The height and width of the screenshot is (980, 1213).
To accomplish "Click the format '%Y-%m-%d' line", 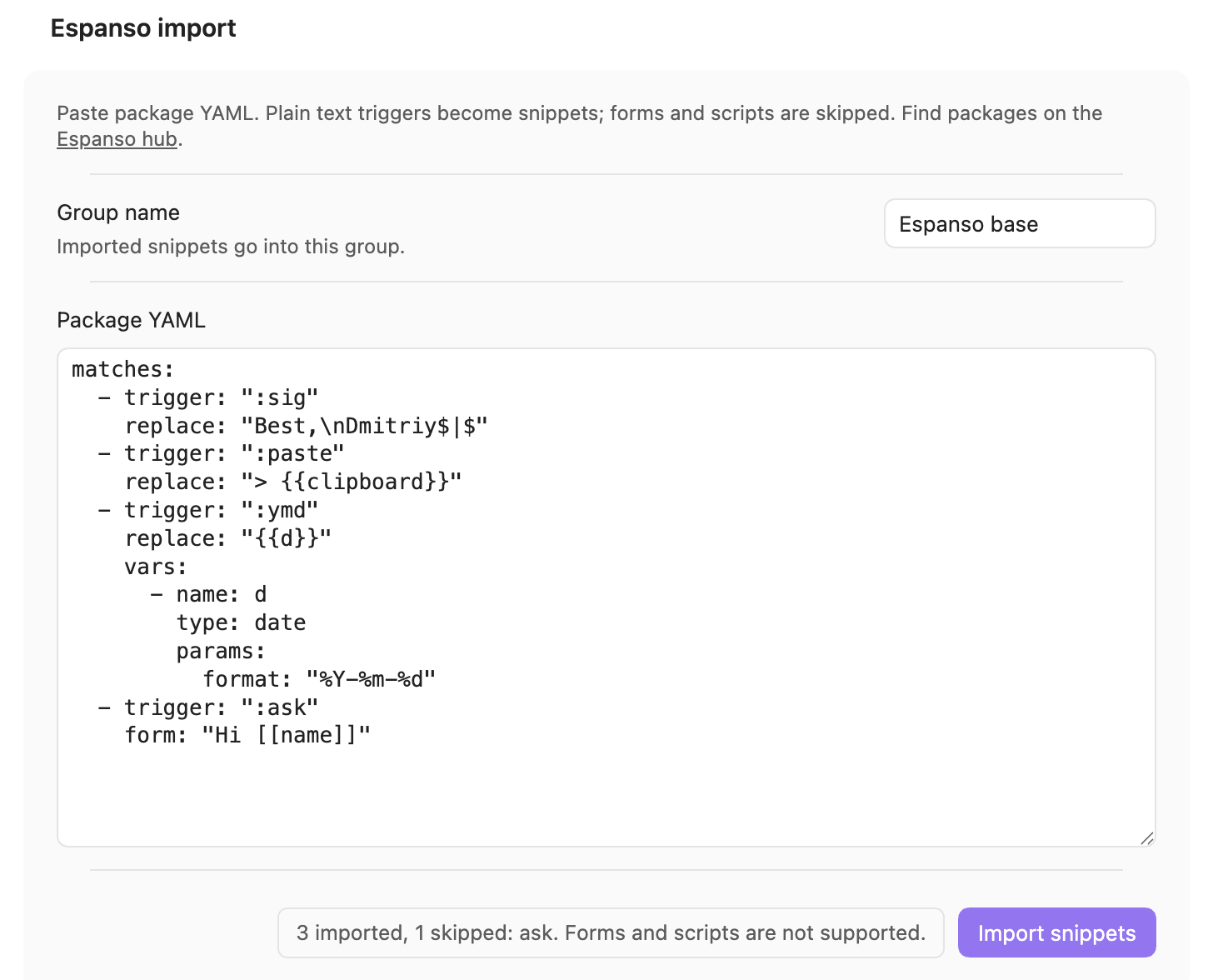I will (x=320, y=679).
